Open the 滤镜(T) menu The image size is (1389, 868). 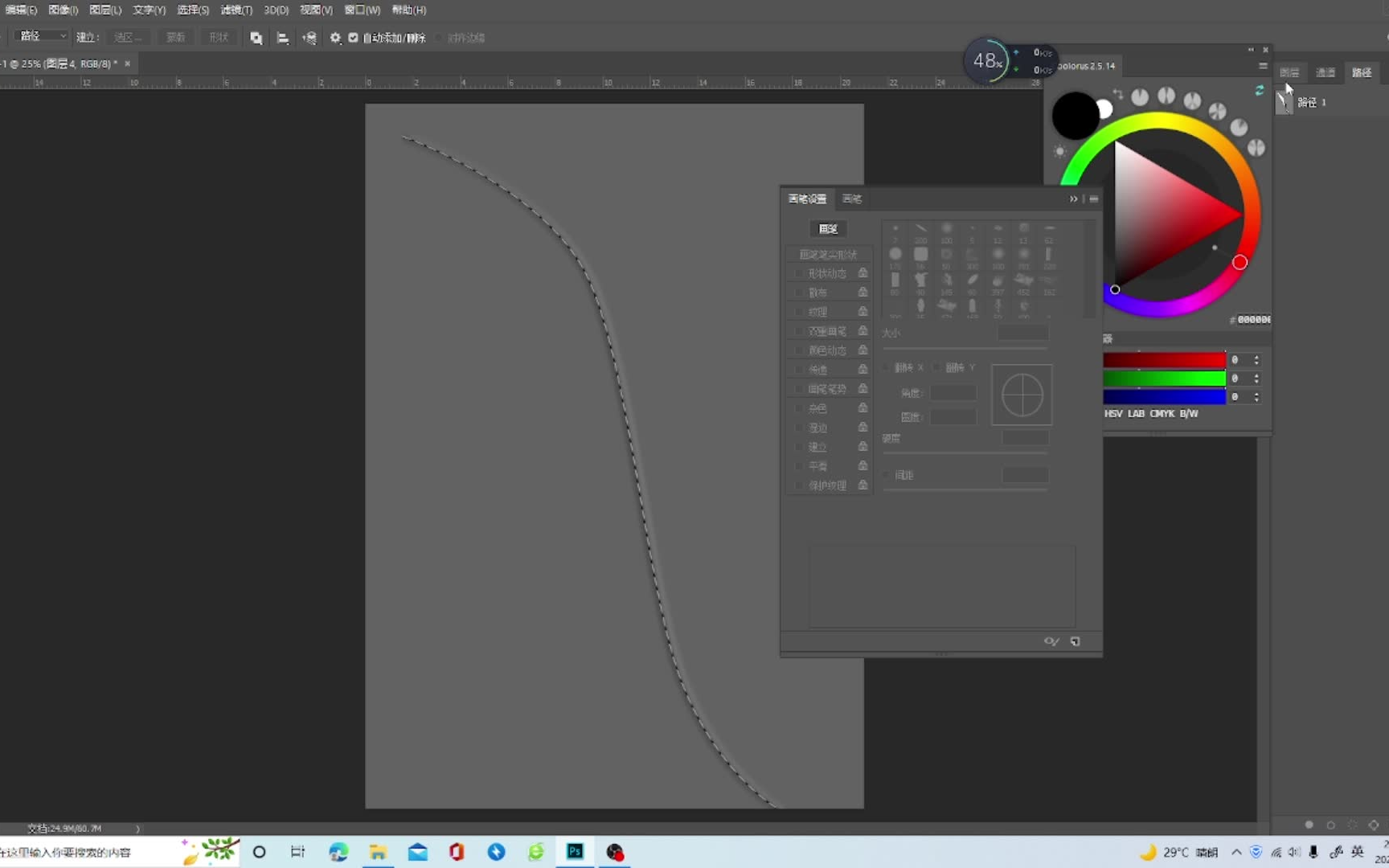point(236,10)
